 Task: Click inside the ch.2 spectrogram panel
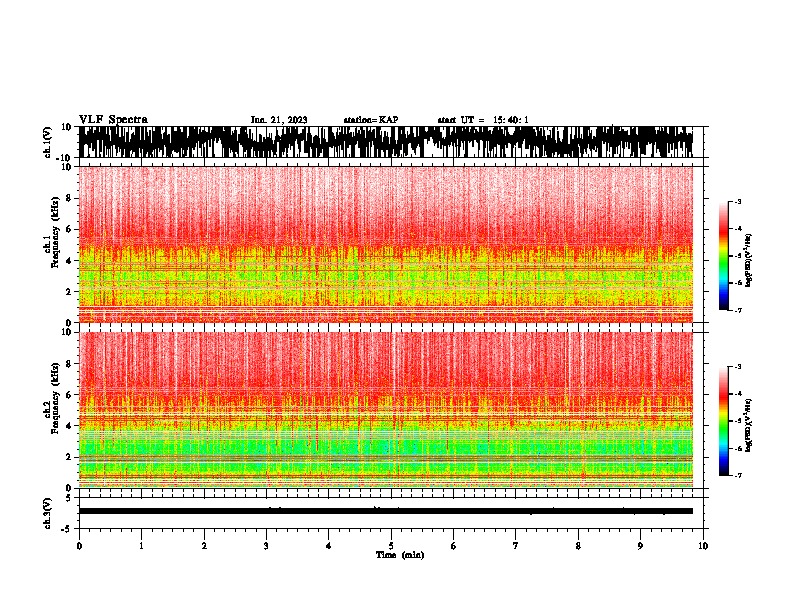pyautogui.click(x=386, y=410)
